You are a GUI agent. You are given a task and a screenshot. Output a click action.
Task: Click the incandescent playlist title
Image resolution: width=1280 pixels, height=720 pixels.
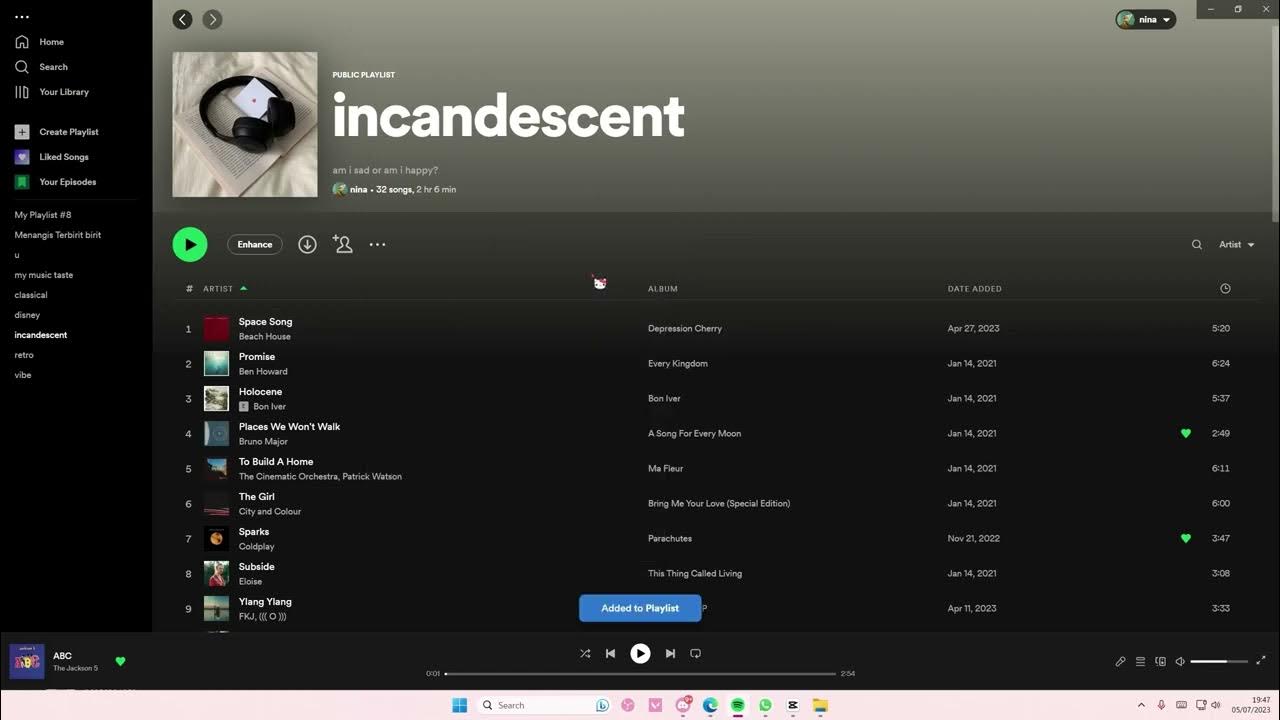[508, 117]
